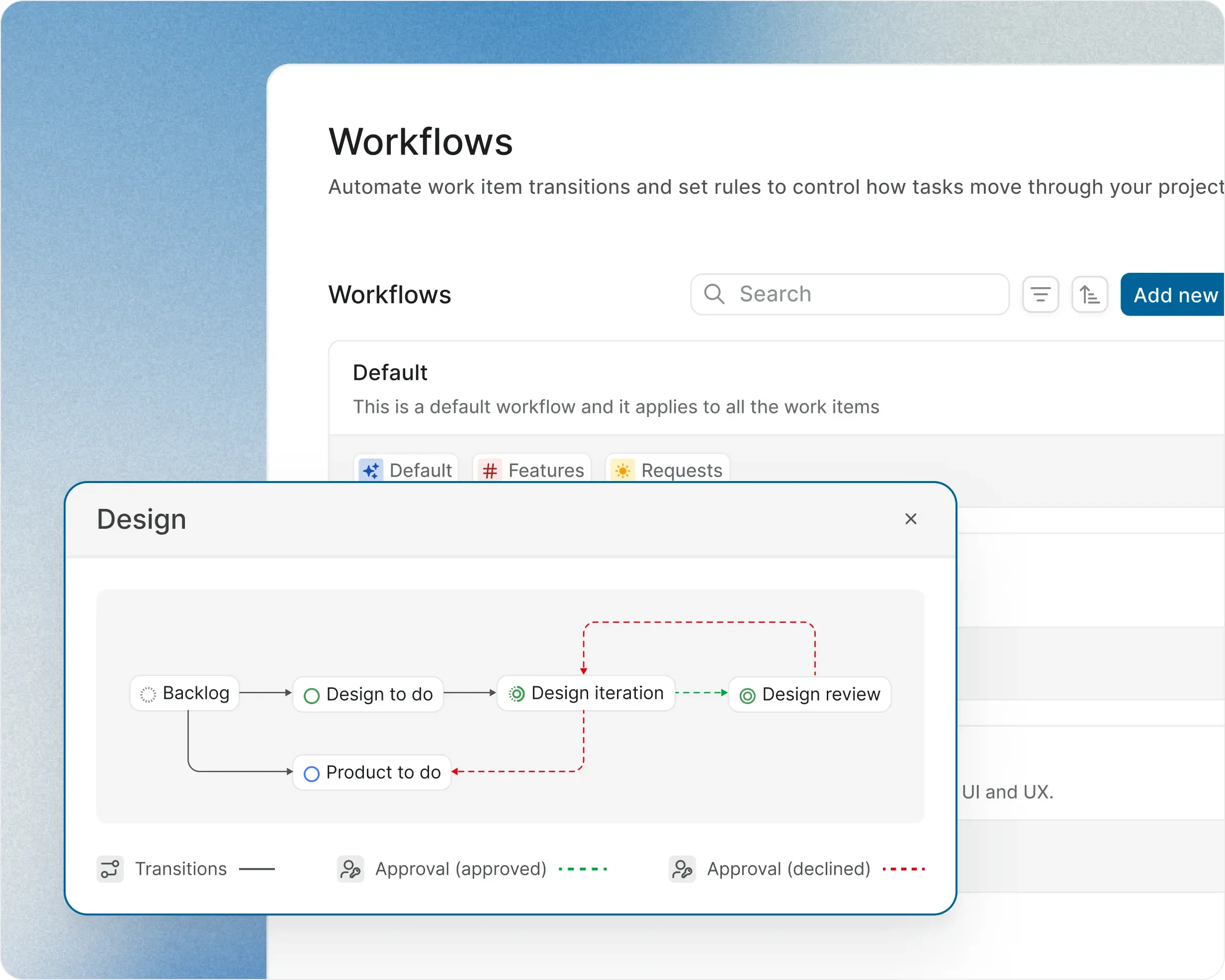Click the magnifier icon in Search
The width and height of the screenshot is (1225, 980).
pyautogui.click(x=713, y=294)
